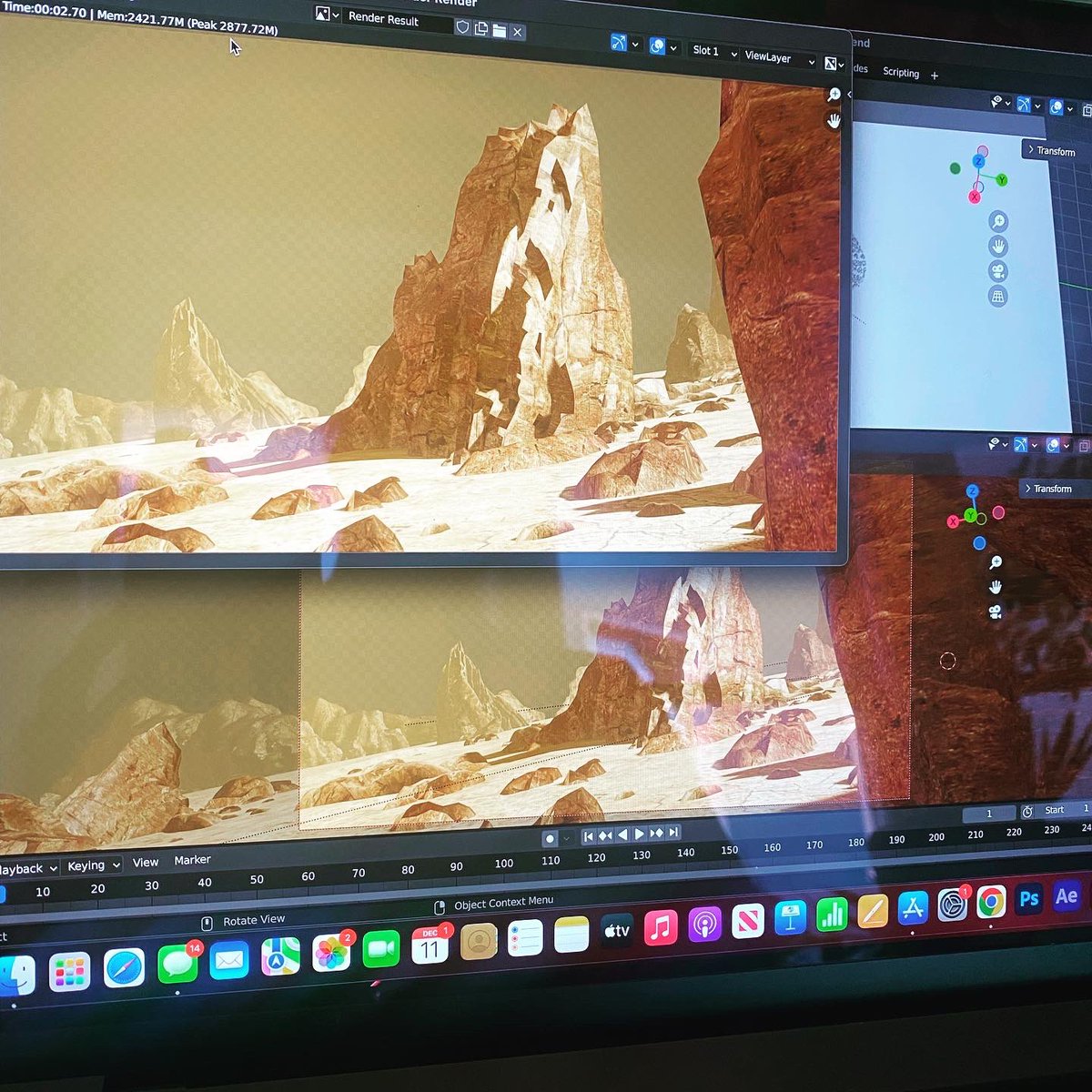
Task: Jump to the start frame
Action: pyautogui.click(x=589, y=835)
